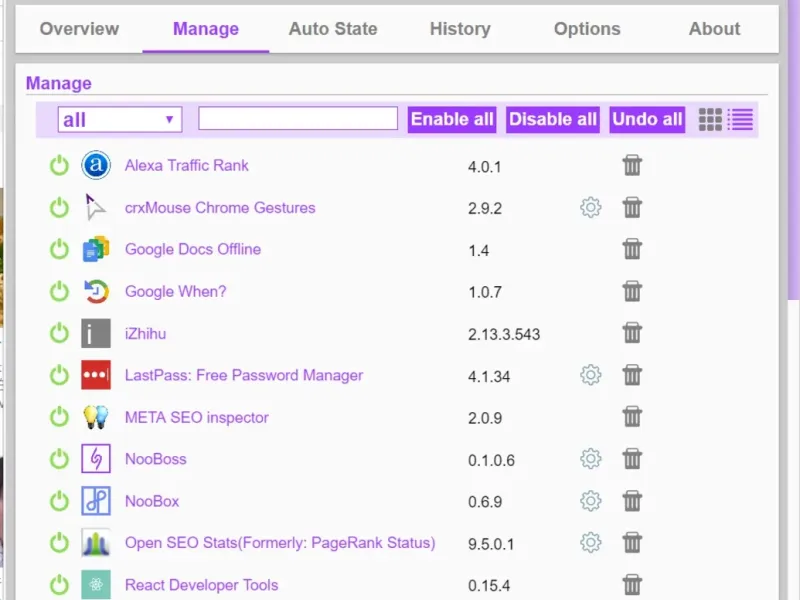Toggle Google When? extension power
Image resolution: width=800 pixels, height=600 pixels.
[x=60, y=292]
